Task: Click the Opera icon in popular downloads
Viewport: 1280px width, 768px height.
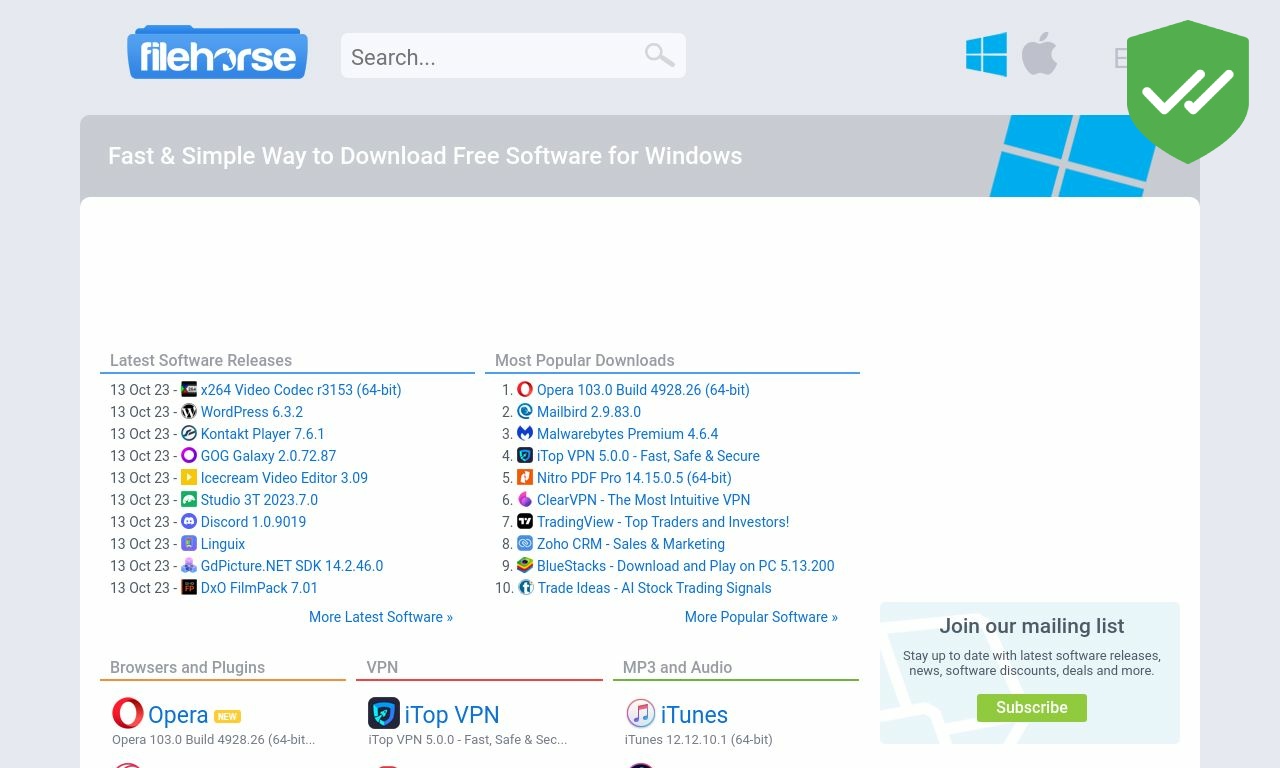Action: pyautogui.click(x=525, y=389)
